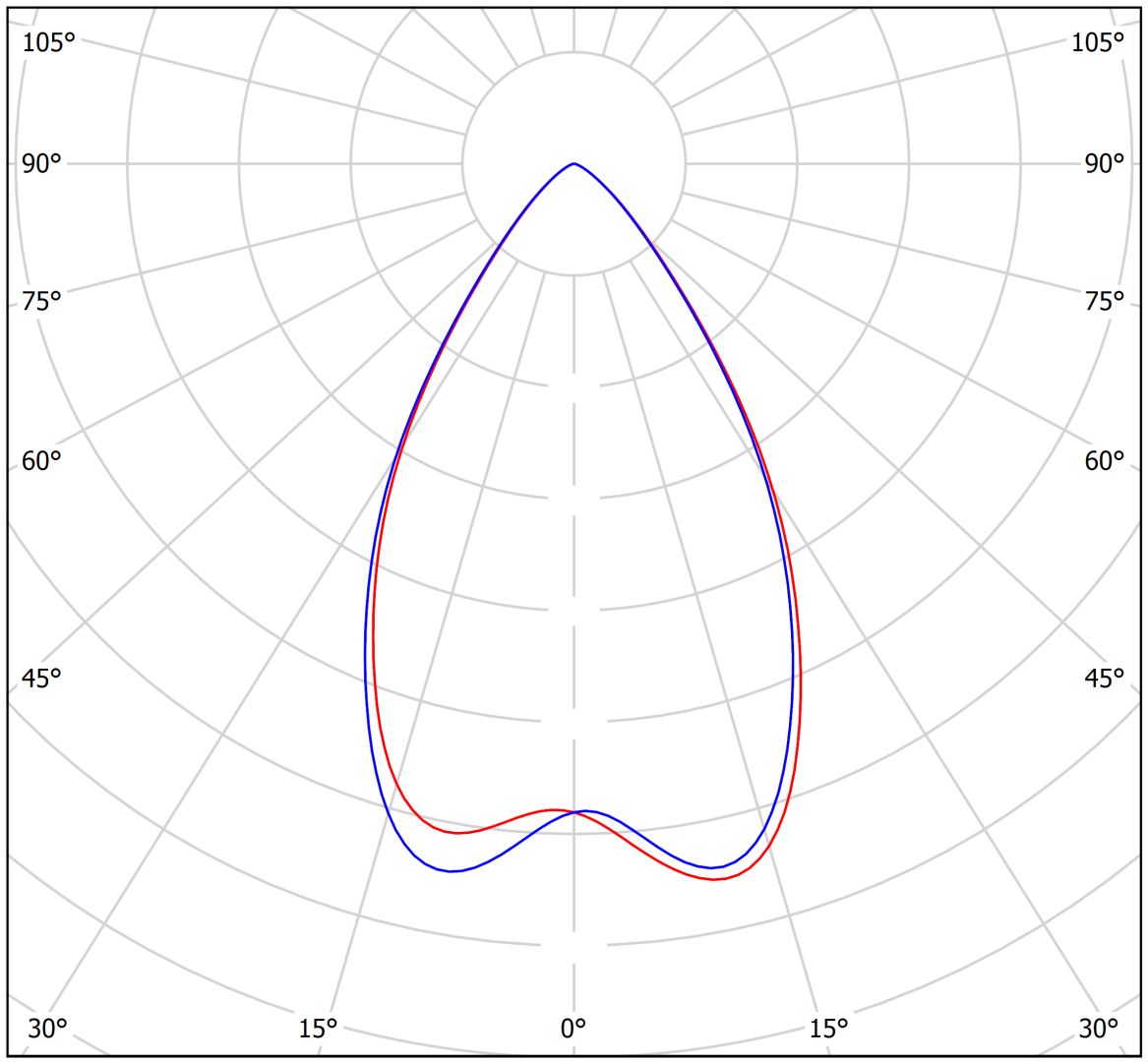The height and width of the screenshot is (1062, 1148).
Task: Click the 0° label at the bottom
Action: click(574, 1029)
